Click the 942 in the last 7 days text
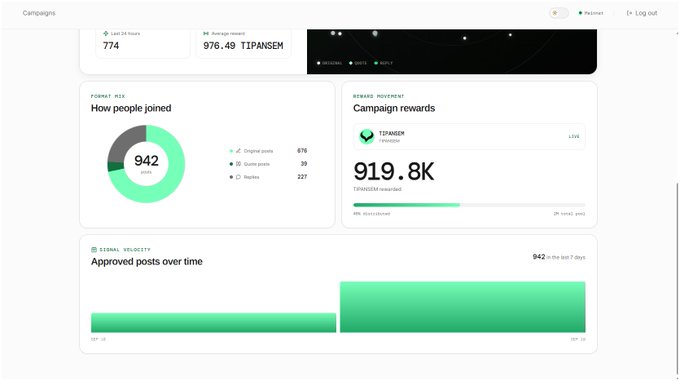 pos(559,257)
